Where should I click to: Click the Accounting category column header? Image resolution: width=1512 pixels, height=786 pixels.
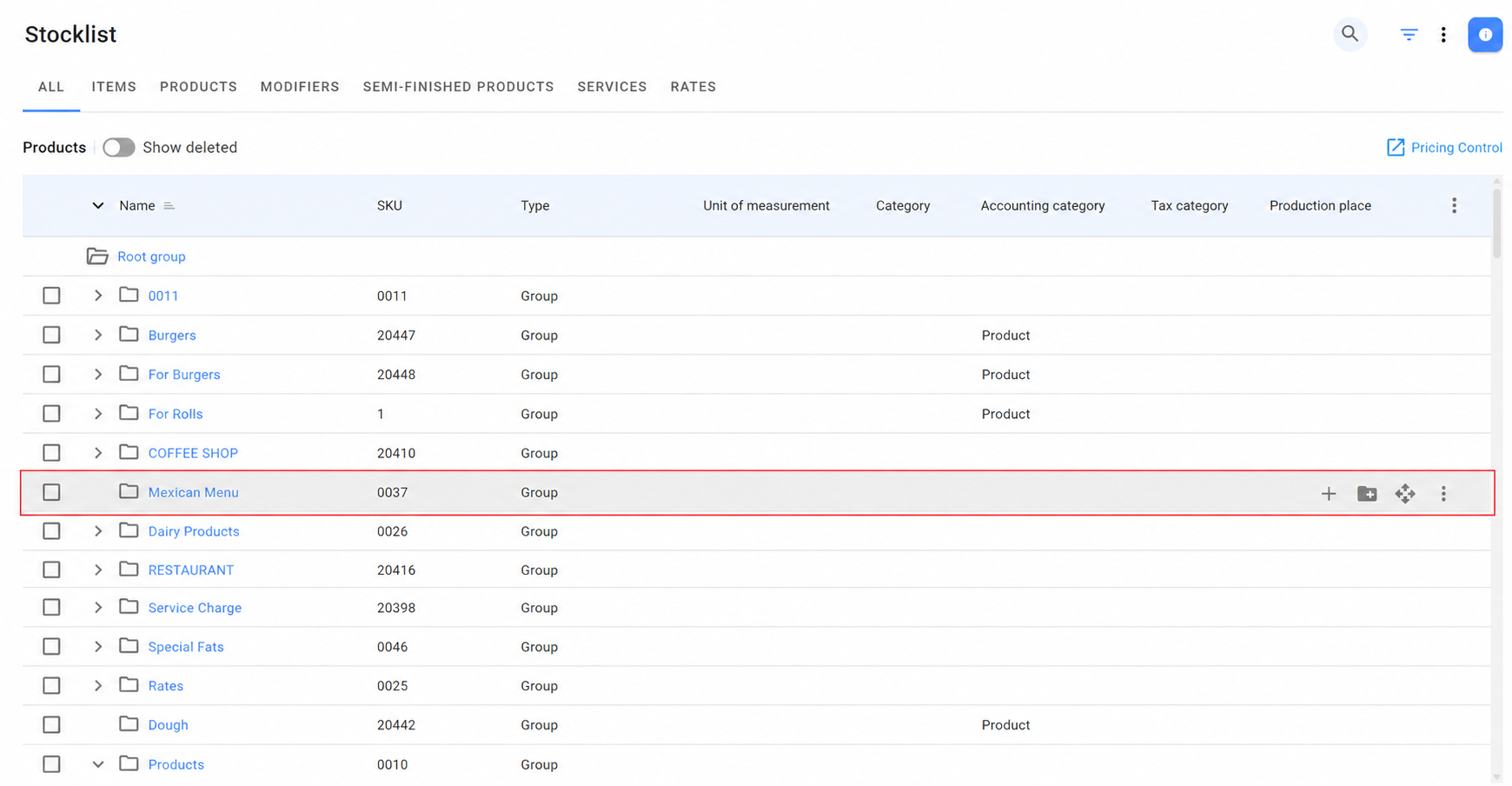(x=1043, y=206)
